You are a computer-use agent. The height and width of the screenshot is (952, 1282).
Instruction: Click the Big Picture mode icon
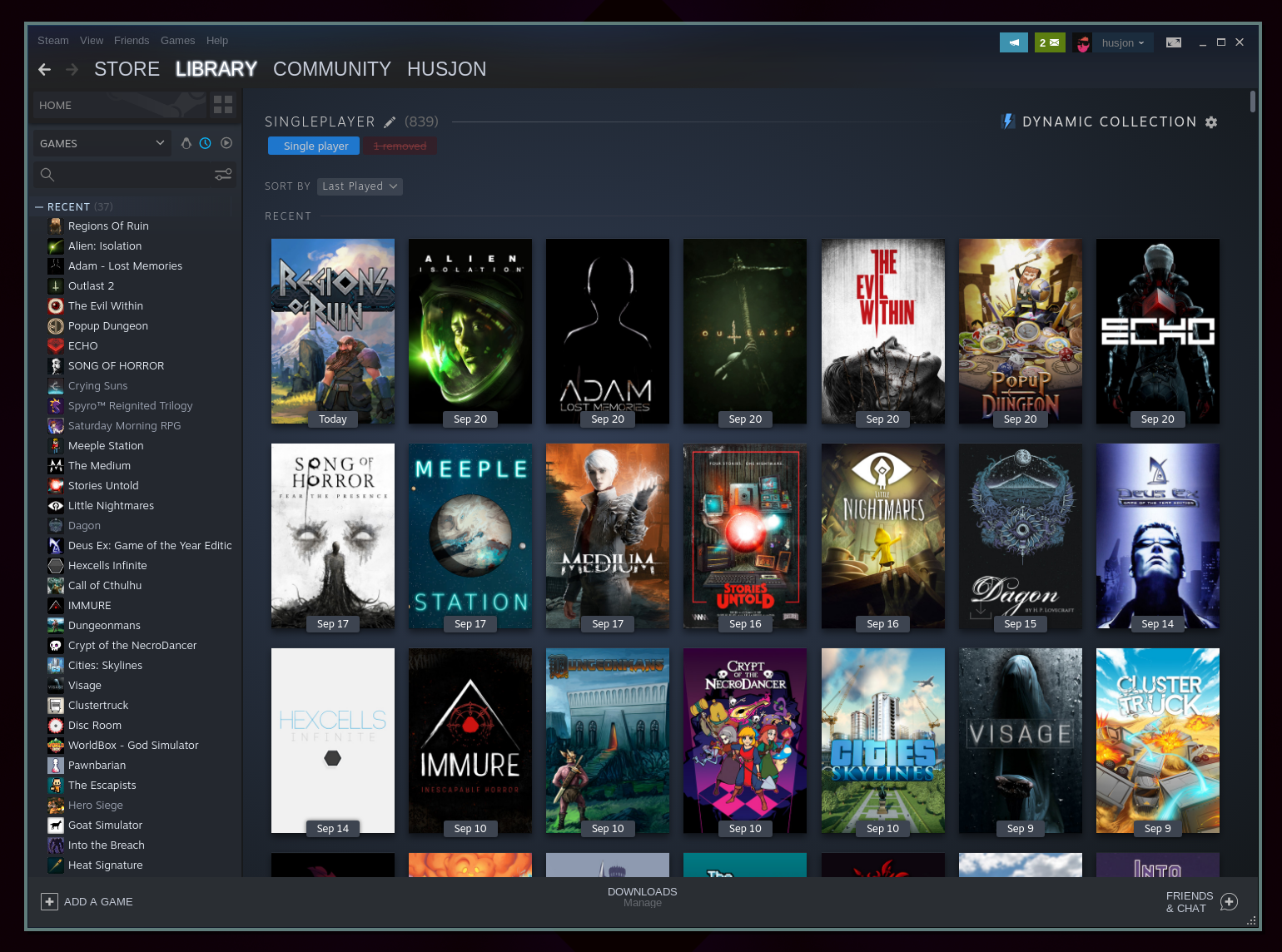point(1174,42)
